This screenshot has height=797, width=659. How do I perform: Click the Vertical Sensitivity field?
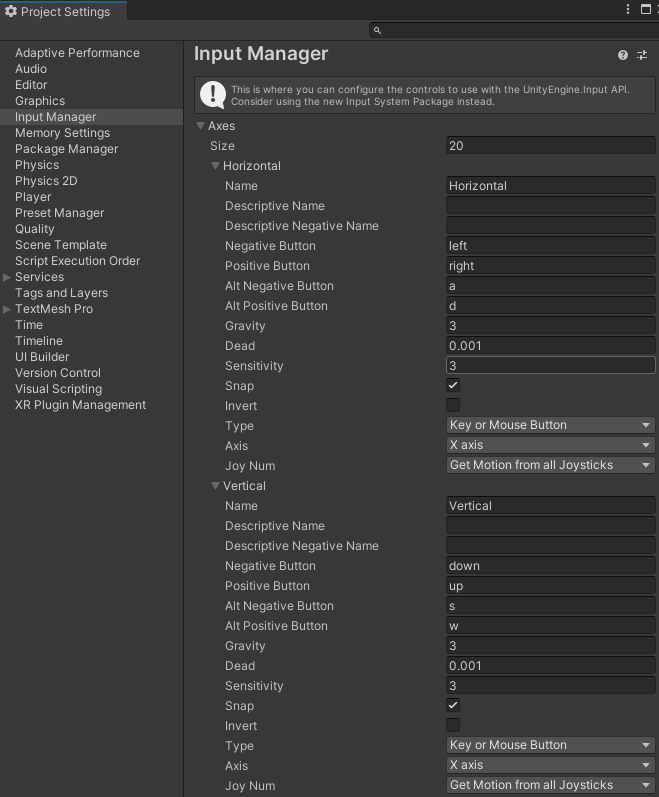tap(550, 686)
